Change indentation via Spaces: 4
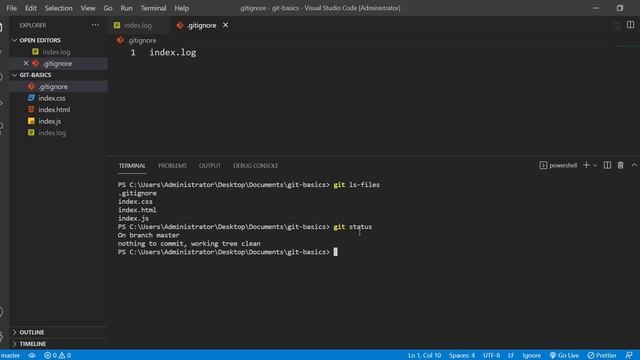640x360 pixels. [x=462, y=356]
